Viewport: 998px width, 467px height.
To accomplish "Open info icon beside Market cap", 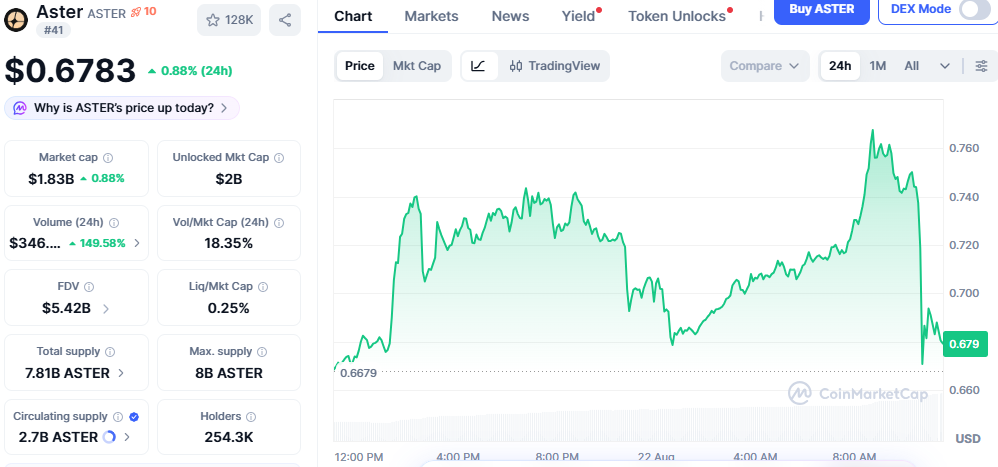I will point(108,158).
